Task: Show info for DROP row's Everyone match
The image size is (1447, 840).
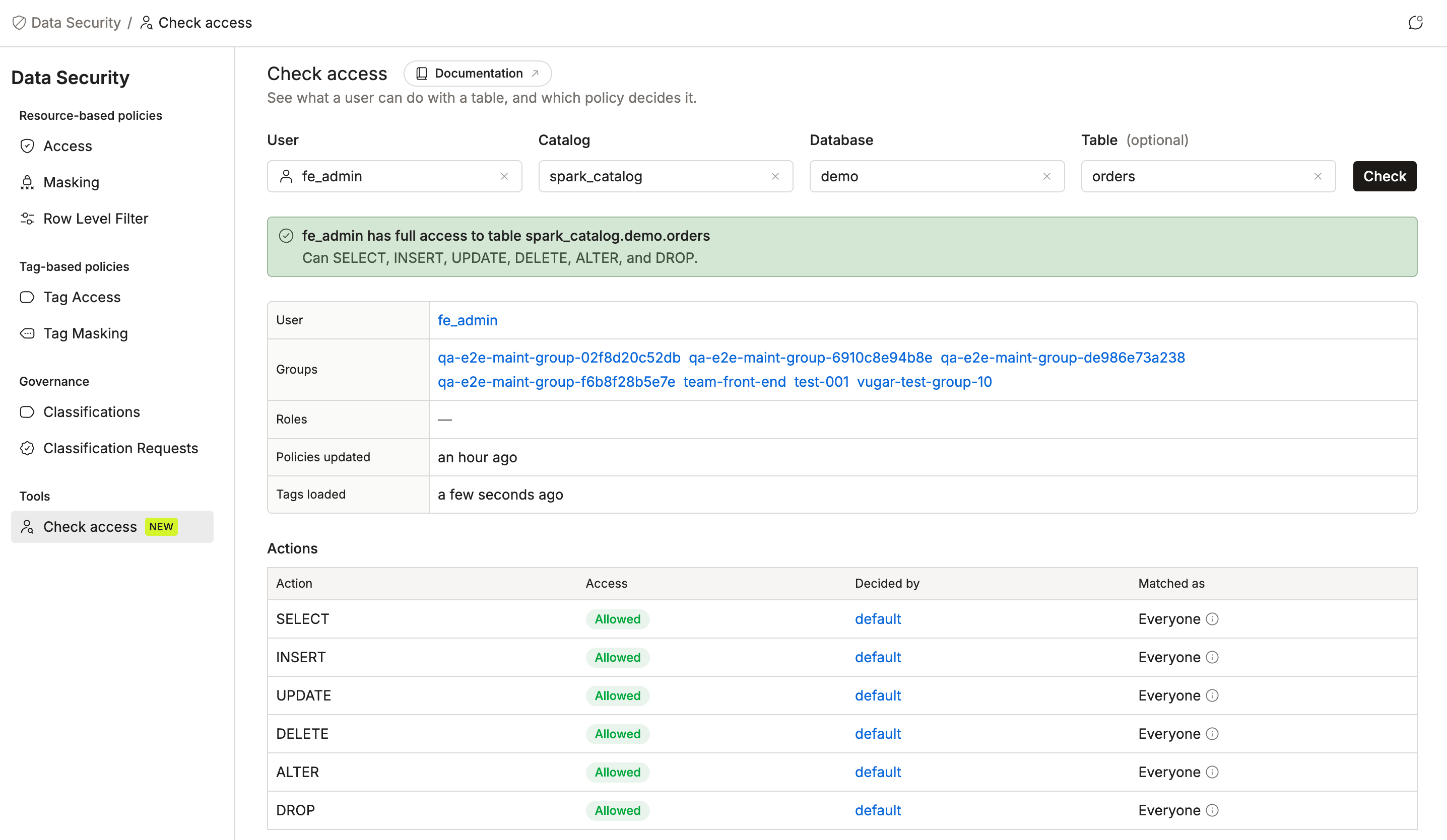Action: point(1212,810)
